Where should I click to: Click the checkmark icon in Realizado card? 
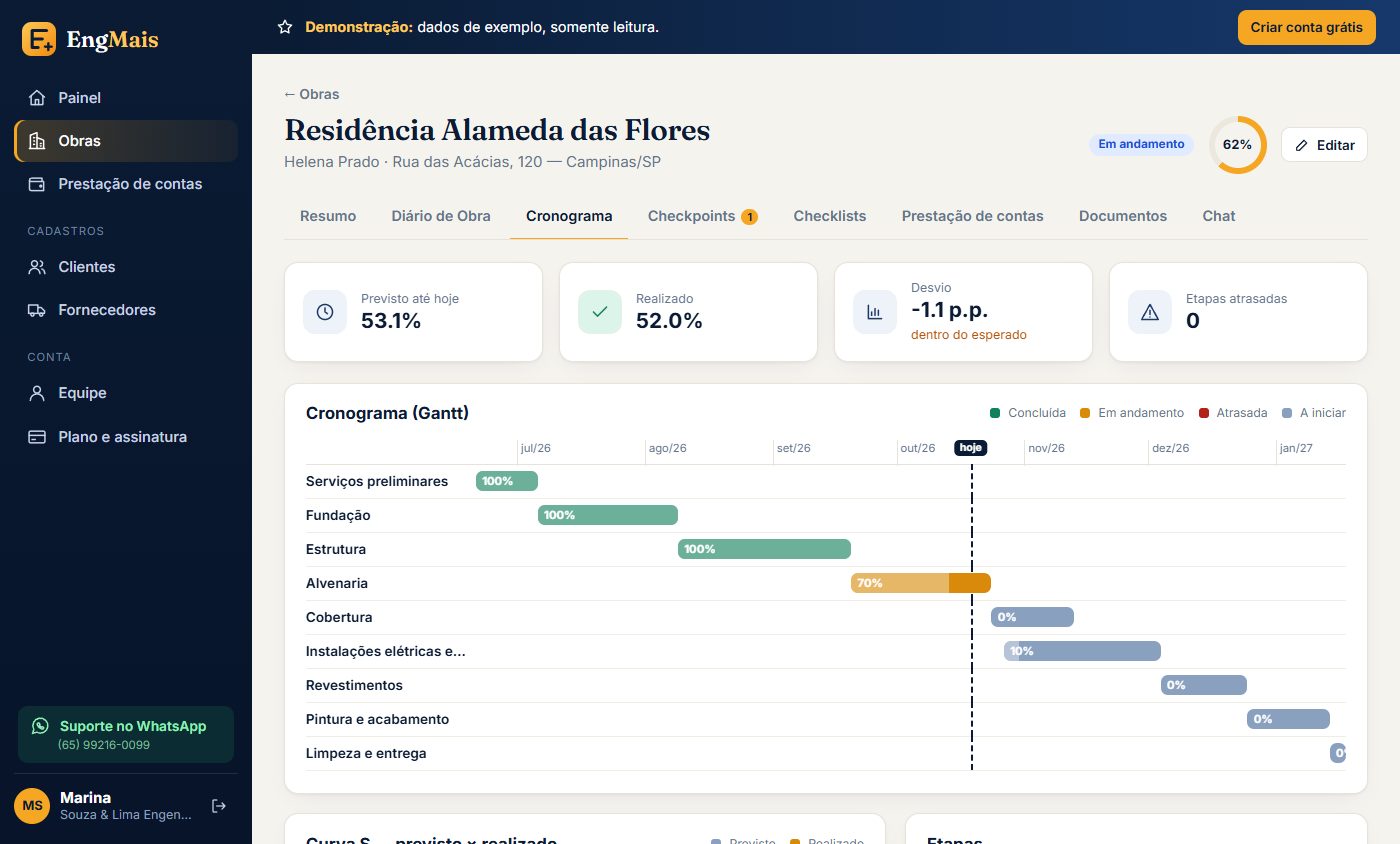[600, 312]
